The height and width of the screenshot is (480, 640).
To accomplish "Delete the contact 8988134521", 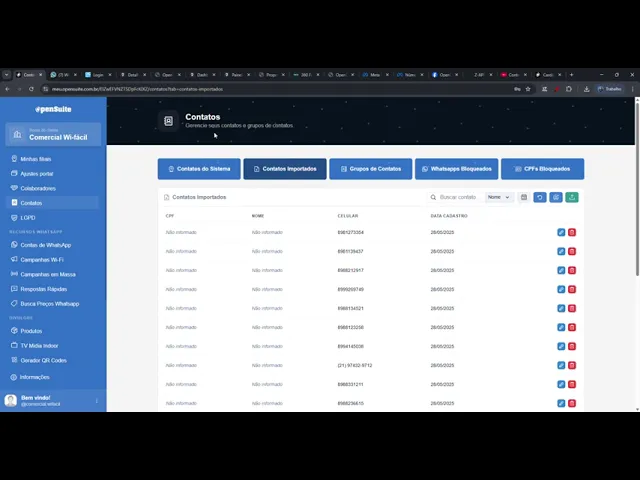I will pos(572,308).
